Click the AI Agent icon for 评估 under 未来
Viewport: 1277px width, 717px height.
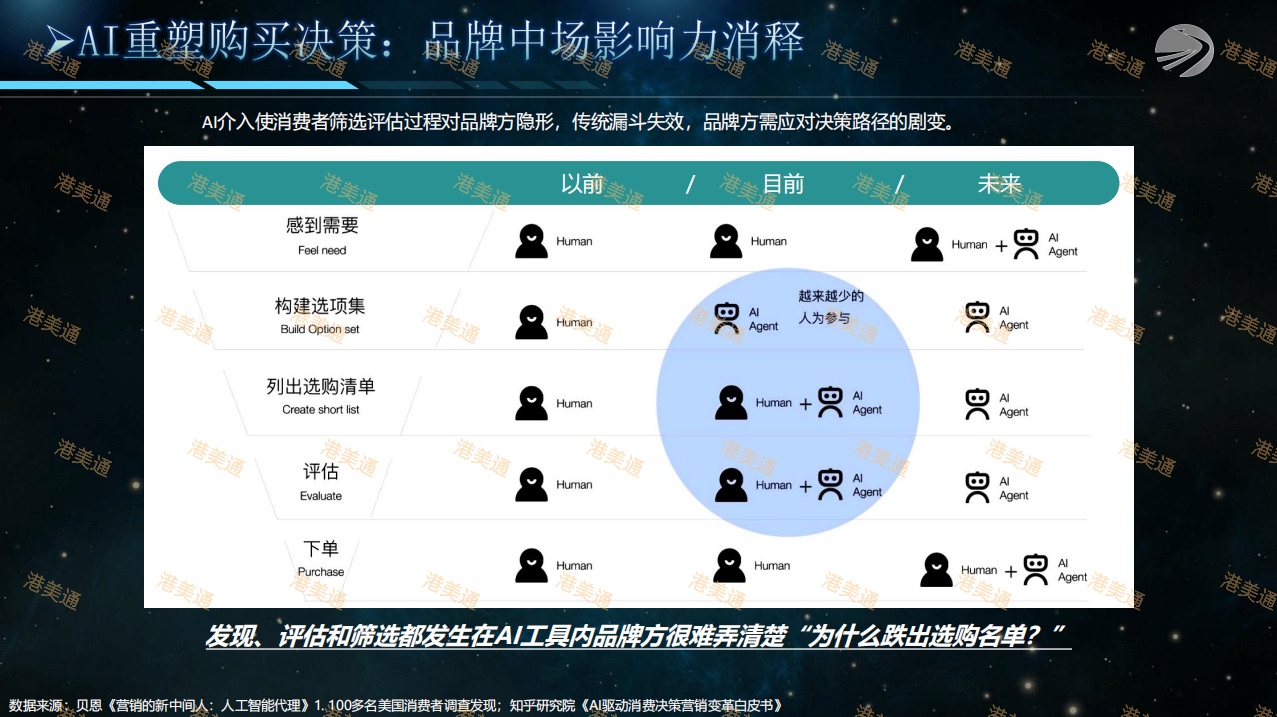(x=978, y=487)
